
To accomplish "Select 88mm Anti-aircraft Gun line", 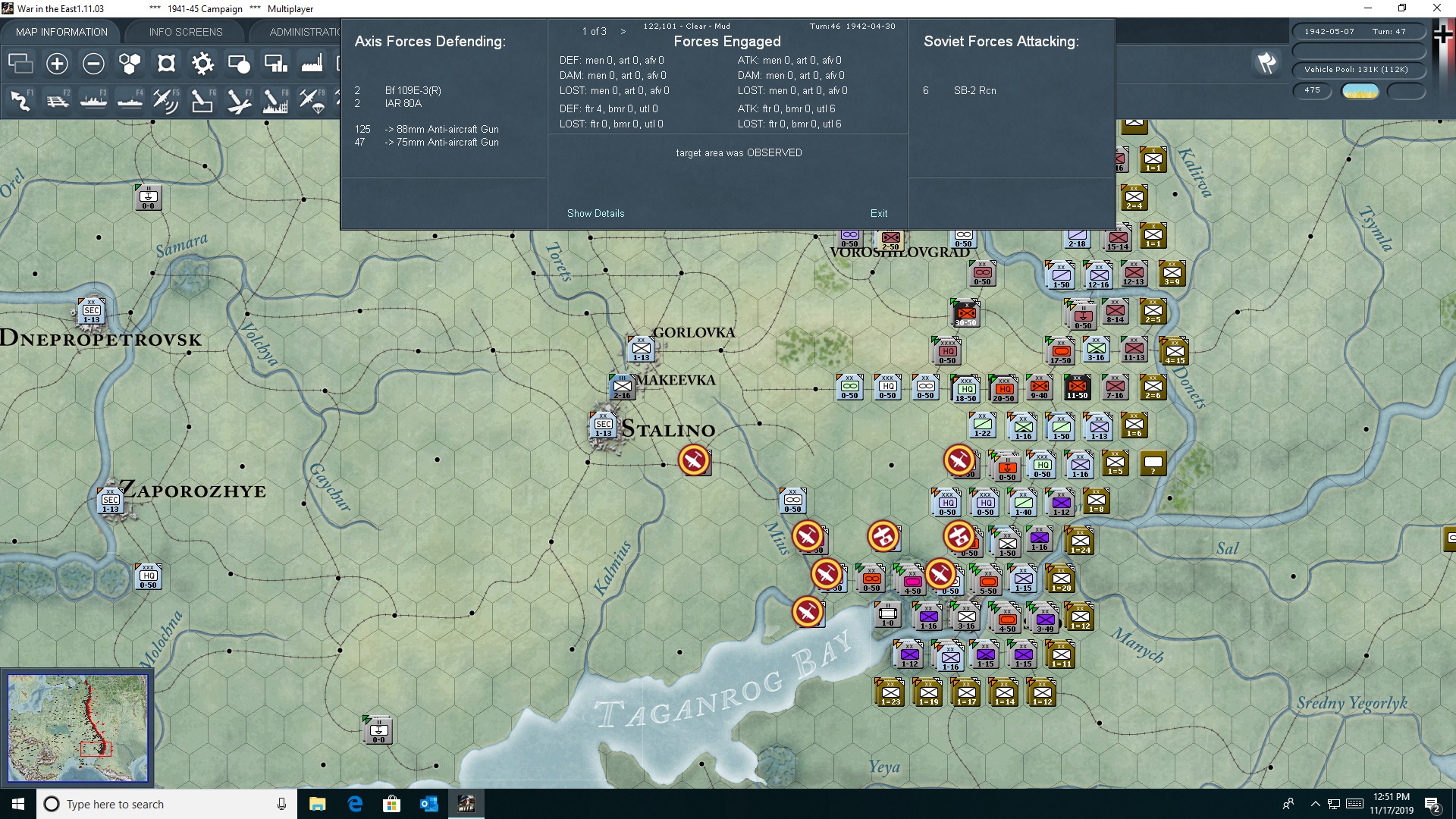I will (x=427, y=129).
